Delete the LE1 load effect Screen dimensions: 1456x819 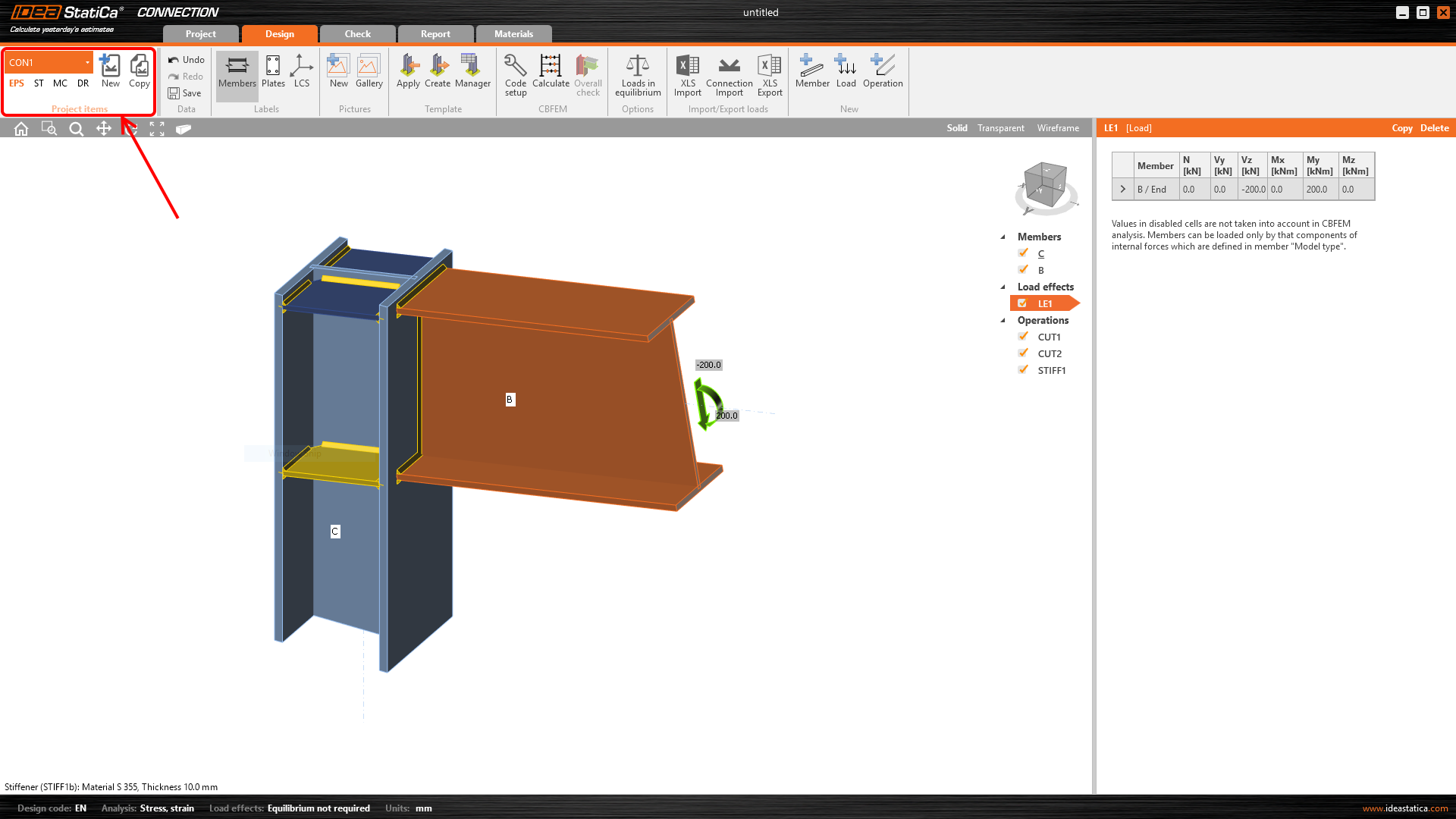pos(1434,128)
